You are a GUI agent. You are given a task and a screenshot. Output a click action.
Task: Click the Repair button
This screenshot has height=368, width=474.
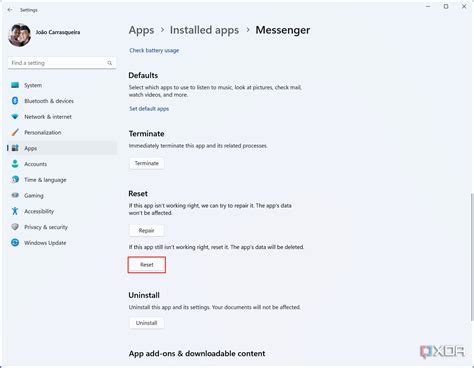pyautogui.click(x=147, y=230)
